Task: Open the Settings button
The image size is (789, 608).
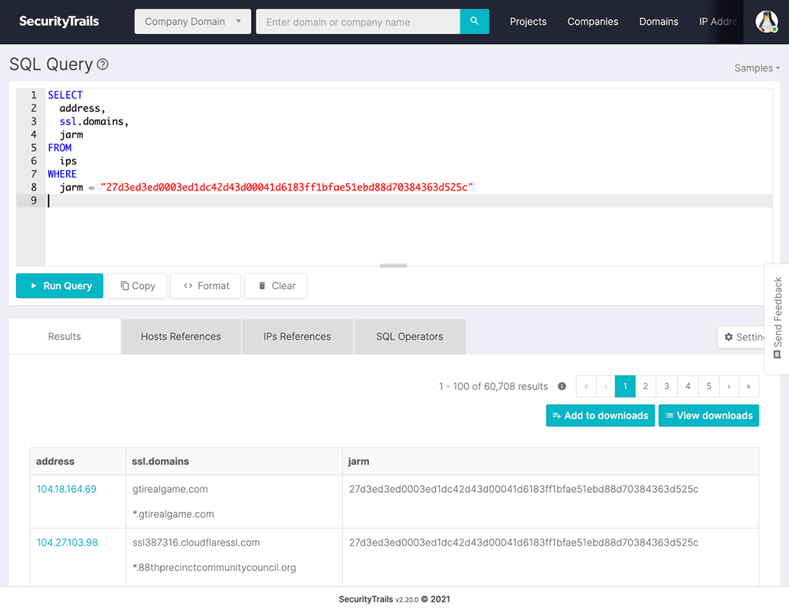Action: (x=743, y=337)
